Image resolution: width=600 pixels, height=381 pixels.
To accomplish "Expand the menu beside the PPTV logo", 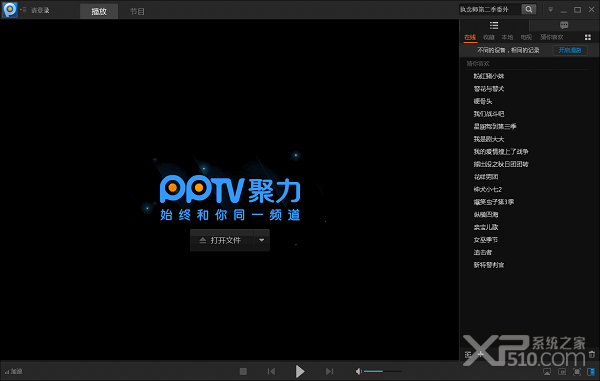I will (x=23, y=10).
